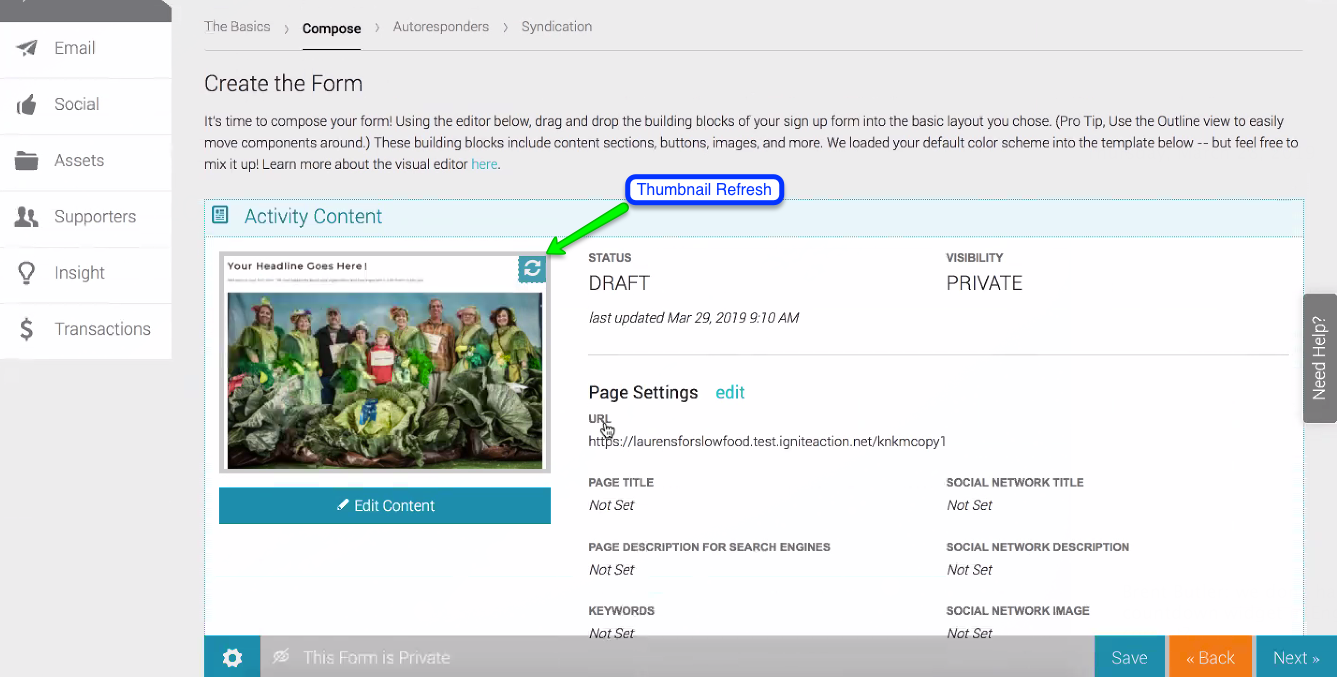Open the Insight sidebar section
The height and width of the screenshot is (677, 1337).
pos(86,273)
